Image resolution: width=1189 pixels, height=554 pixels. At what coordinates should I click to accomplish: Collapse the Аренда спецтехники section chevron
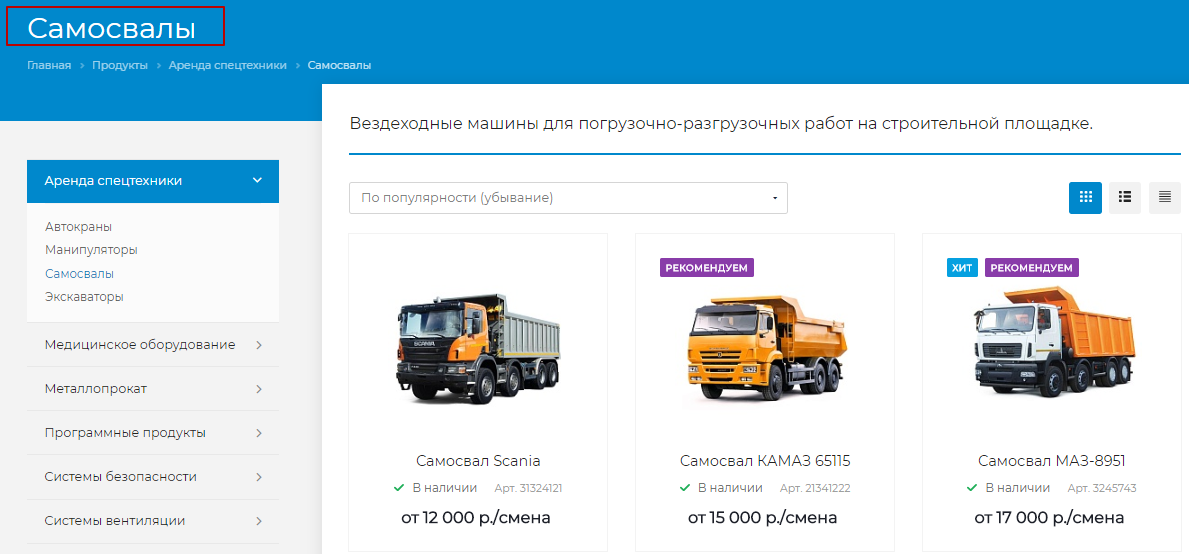(x=257, y=180)
